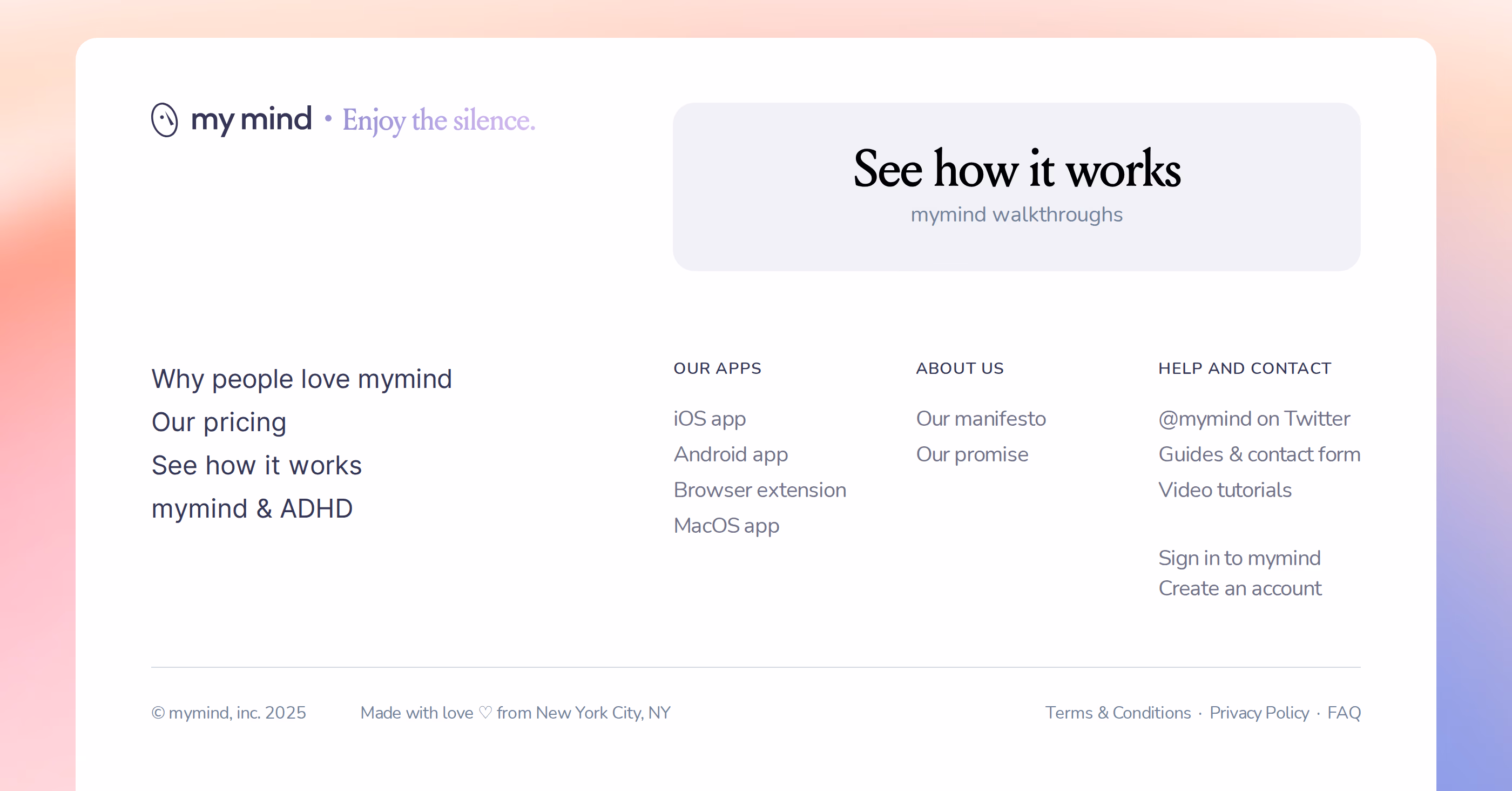Screen dimensions: 1512x791
Task: Click "Made with love ♡ from New York City, NY"
Action: click(x=515, y=713)
